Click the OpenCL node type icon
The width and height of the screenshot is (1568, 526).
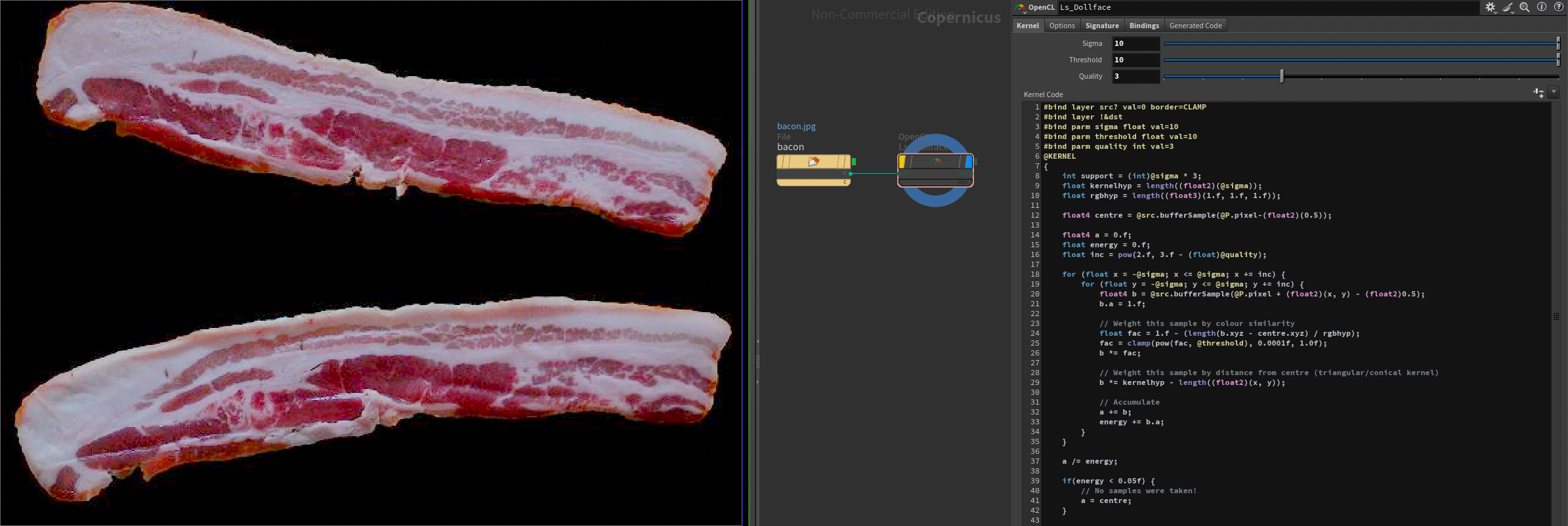(1020, 8)
